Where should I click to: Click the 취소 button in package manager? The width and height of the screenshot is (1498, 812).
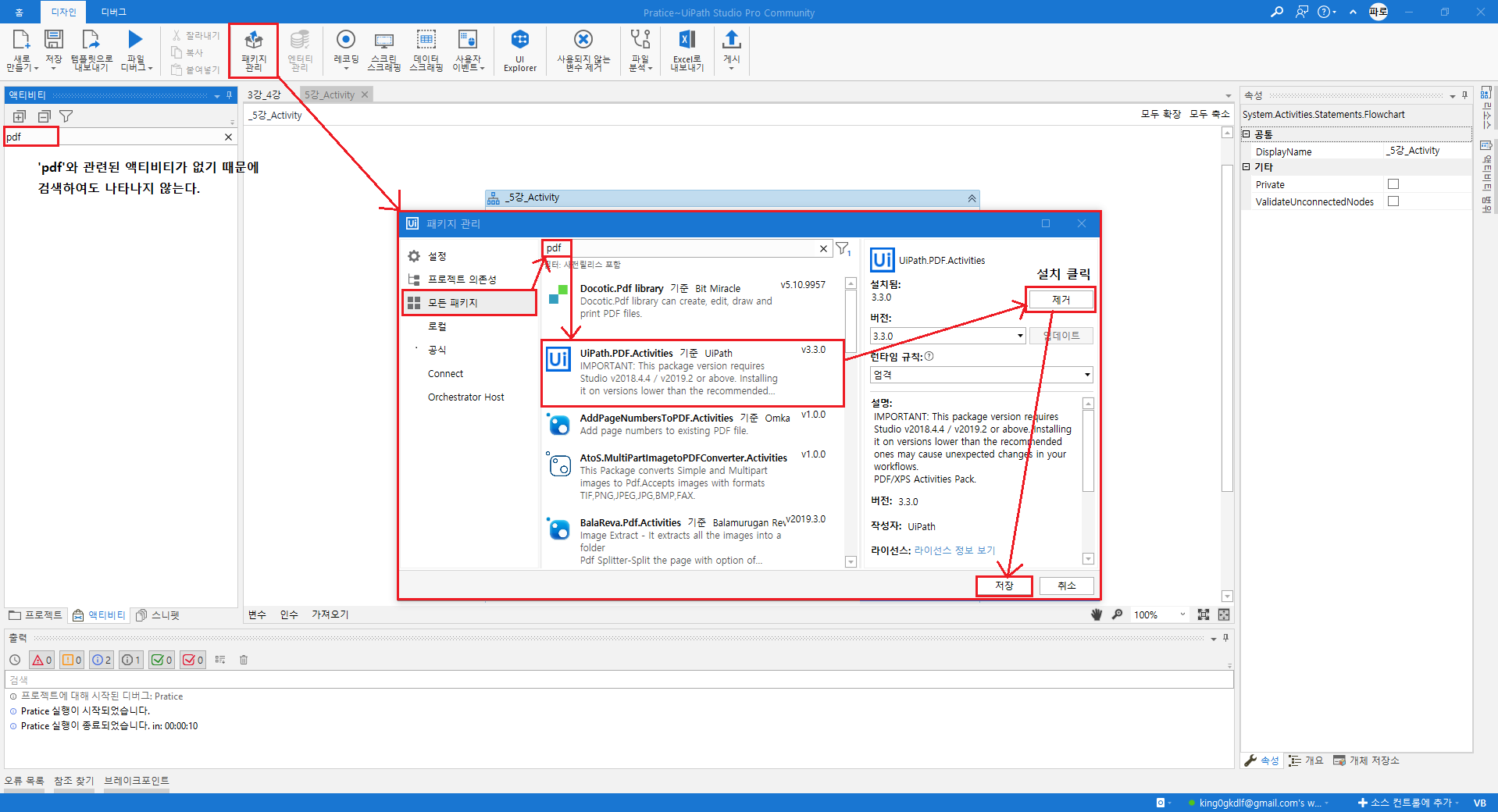click(1067, 586)
